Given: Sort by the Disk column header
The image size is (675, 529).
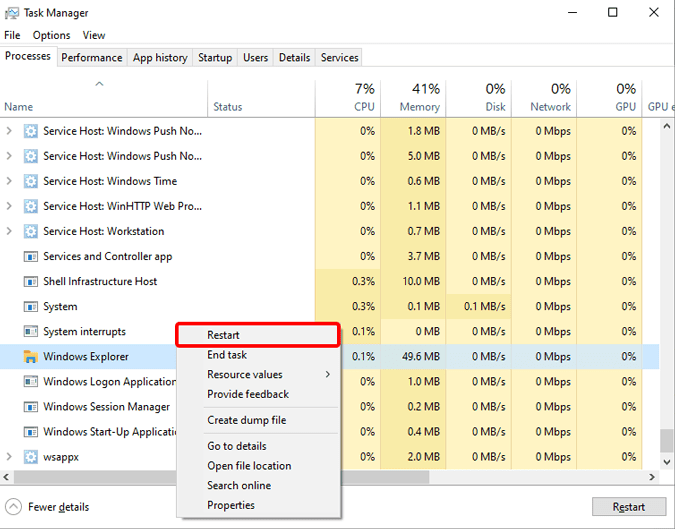Looking at the screenshot, I should pyautogui.click(x=479, y=98).
